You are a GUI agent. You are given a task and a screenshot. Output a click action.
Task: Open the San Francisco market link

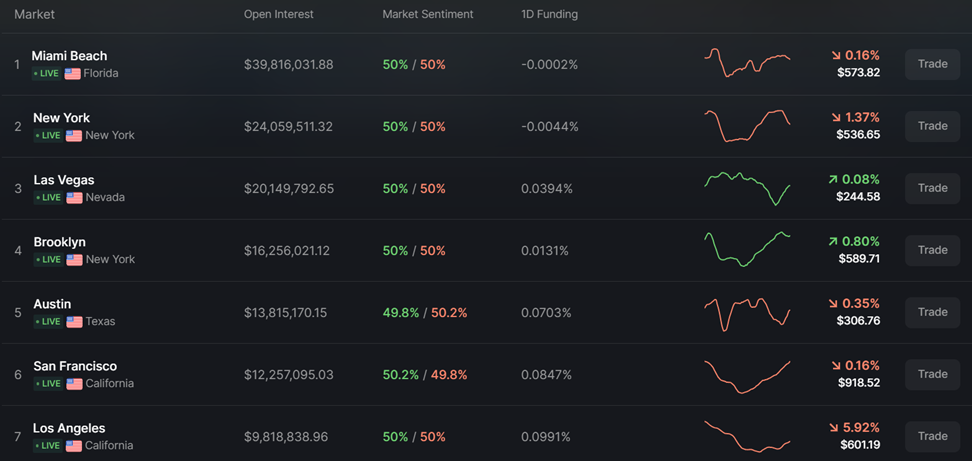coord(75,366)
